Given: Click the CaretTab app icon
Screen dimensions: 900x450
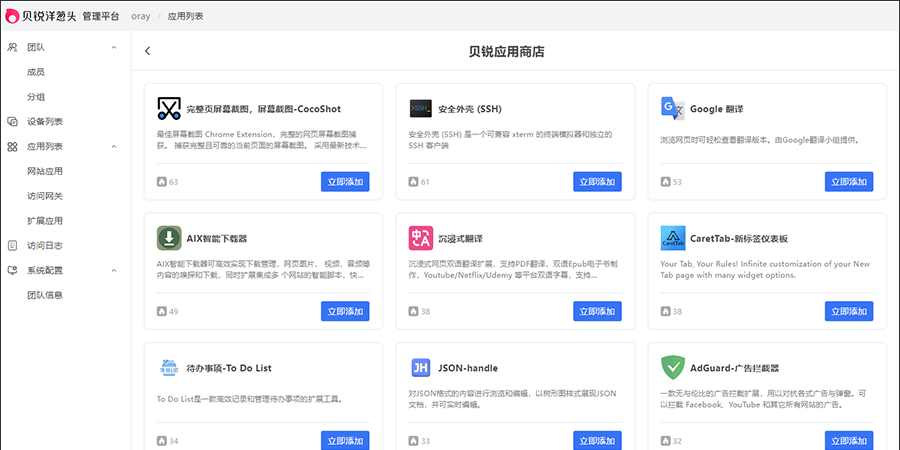Looking at the screenshot, I should click(x=672, y=238).
